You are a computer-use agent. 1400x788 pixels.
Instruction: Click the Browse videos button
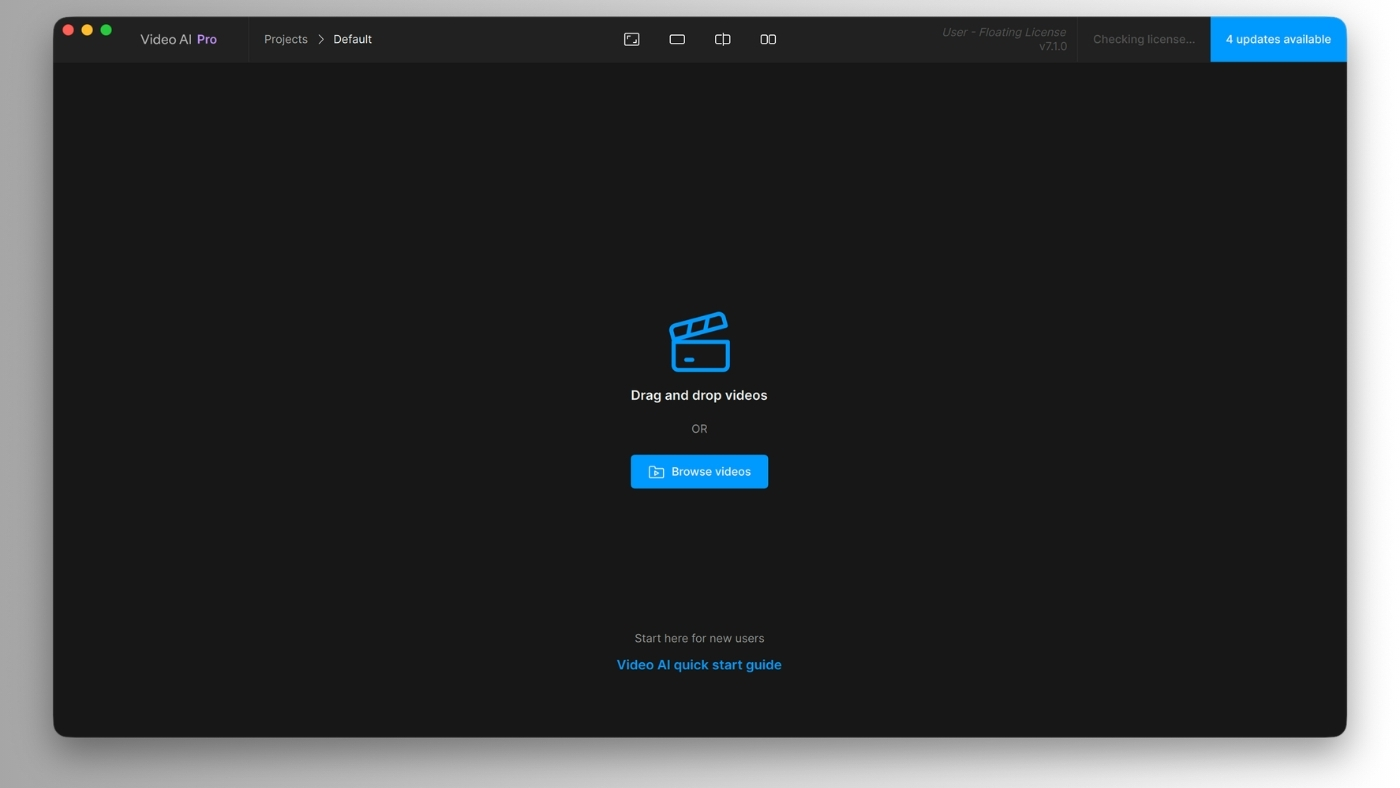(699, 472)
